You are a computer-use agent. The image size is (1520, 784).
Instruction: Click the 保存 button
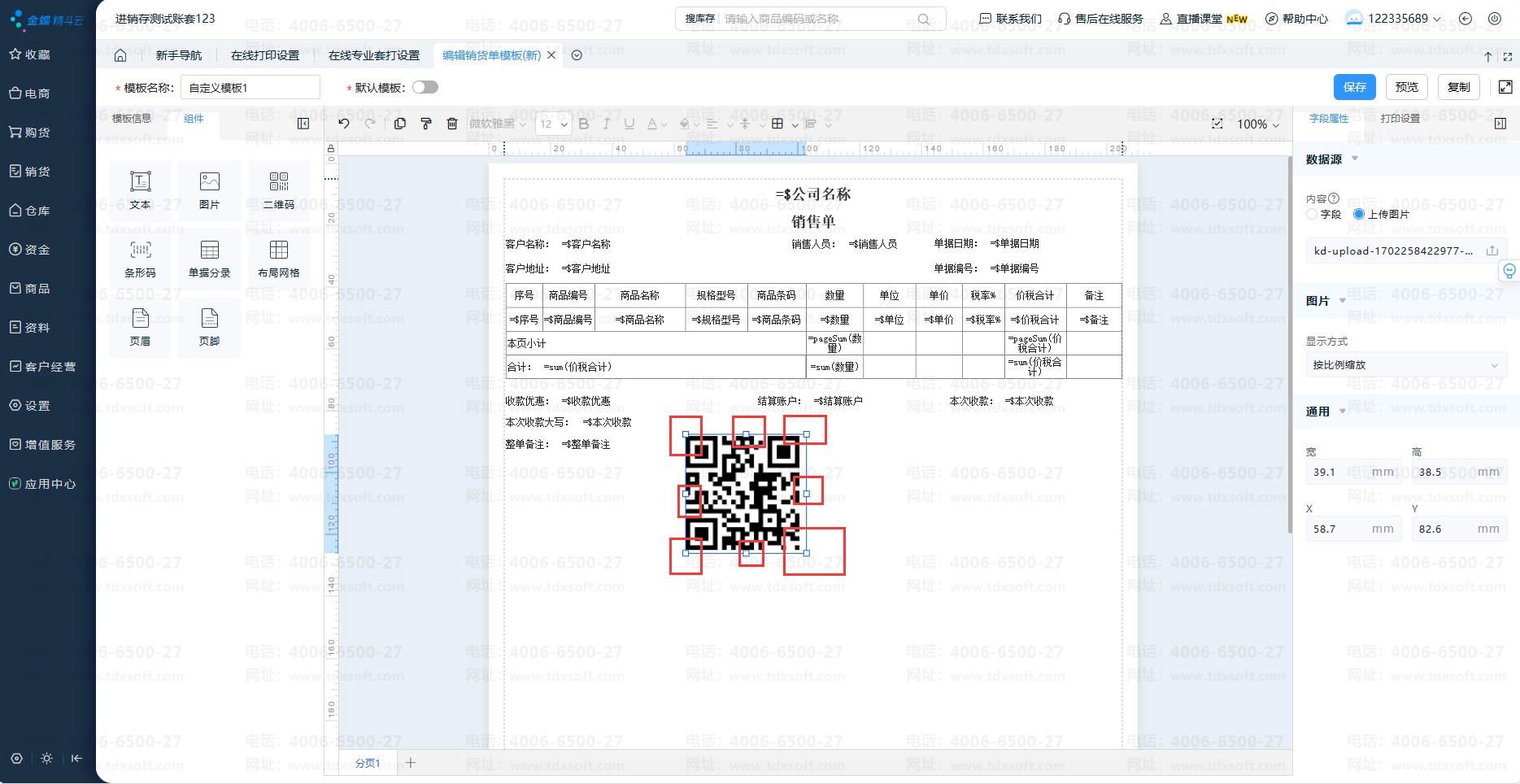coord(1354,87)
